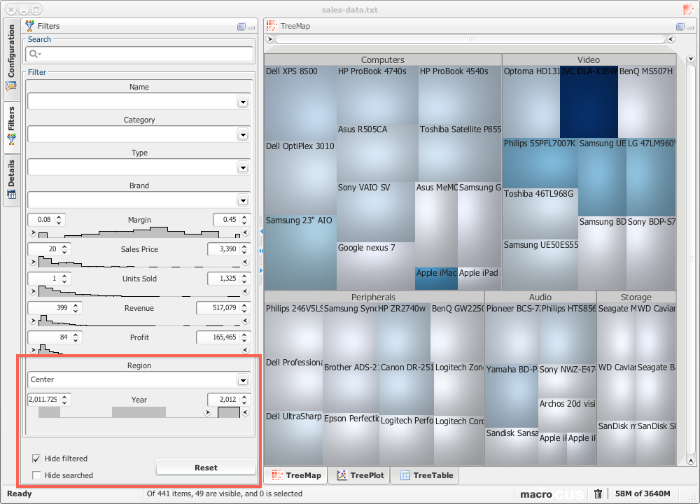The width and height of the screenshot is (700, 504).
Task: Expand the Category filter dropdown
Action: point(242,134)
